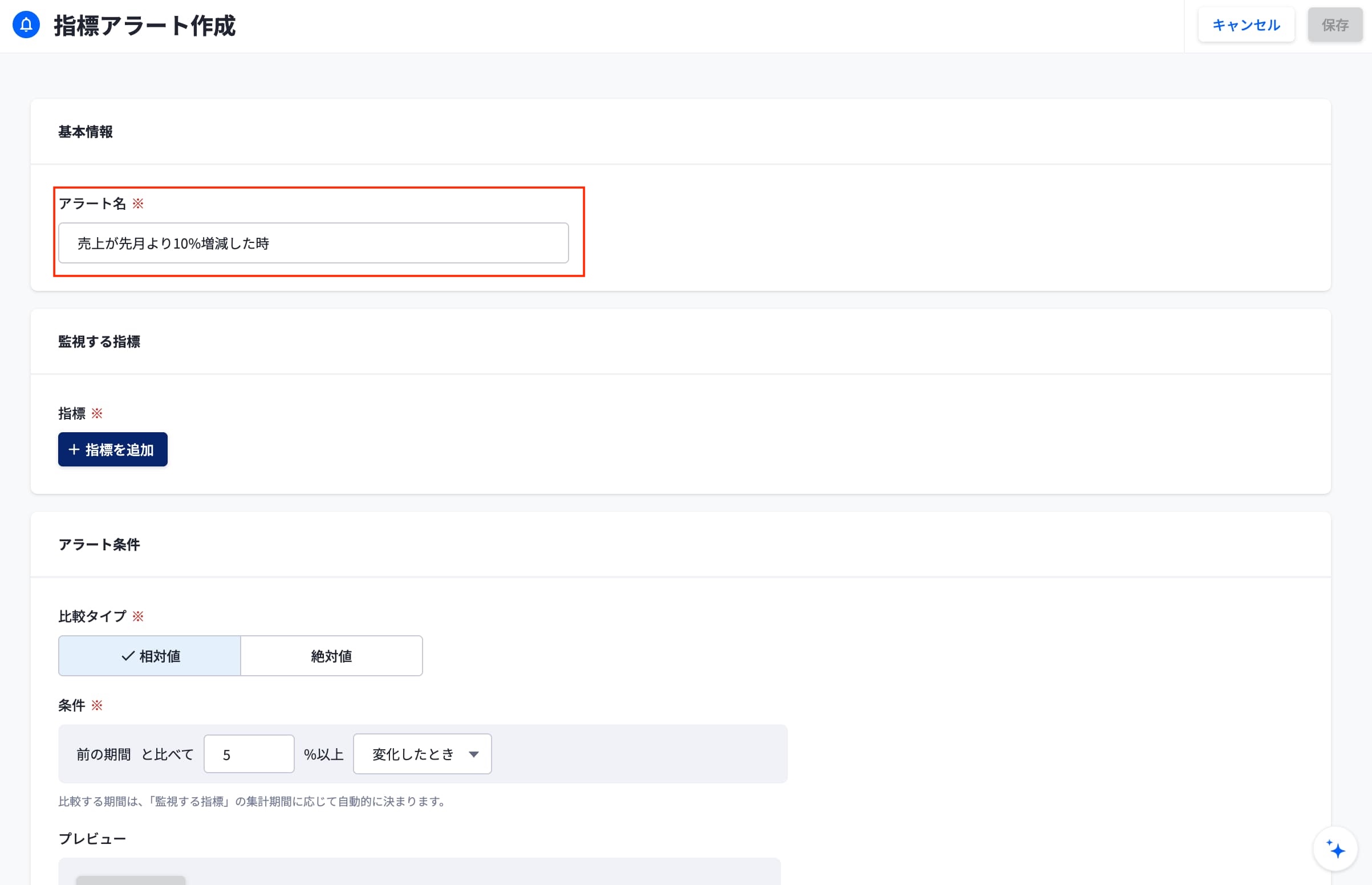Click the note starting 比較する期間は
Image resolution: width=1372 pixels, height=885 pixels.
coord(253,801)
